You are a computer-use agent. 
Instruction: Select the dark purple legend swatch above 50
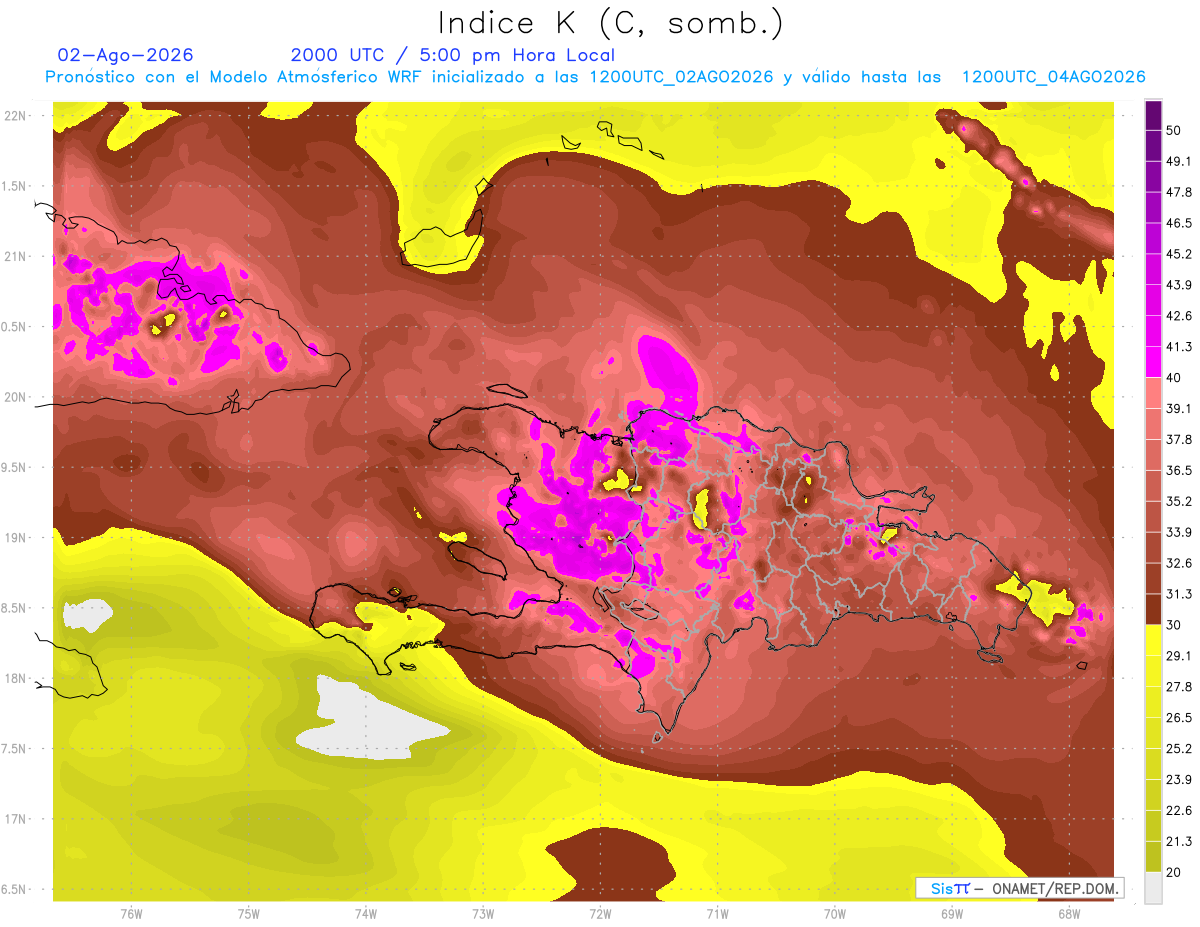pyautogui.click(x=1153, y=115)
